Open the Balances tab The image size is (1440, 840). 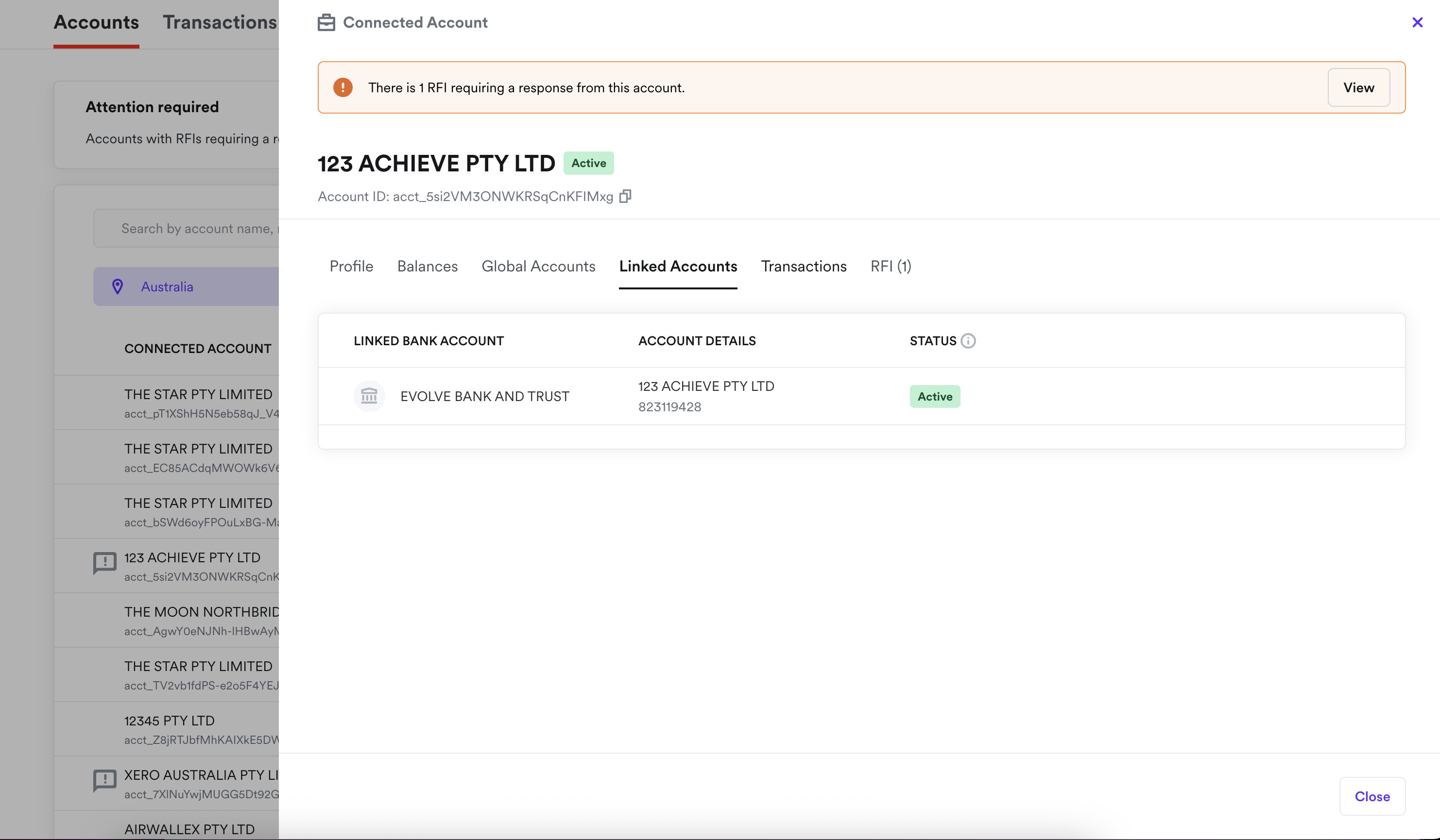[428, 266]
